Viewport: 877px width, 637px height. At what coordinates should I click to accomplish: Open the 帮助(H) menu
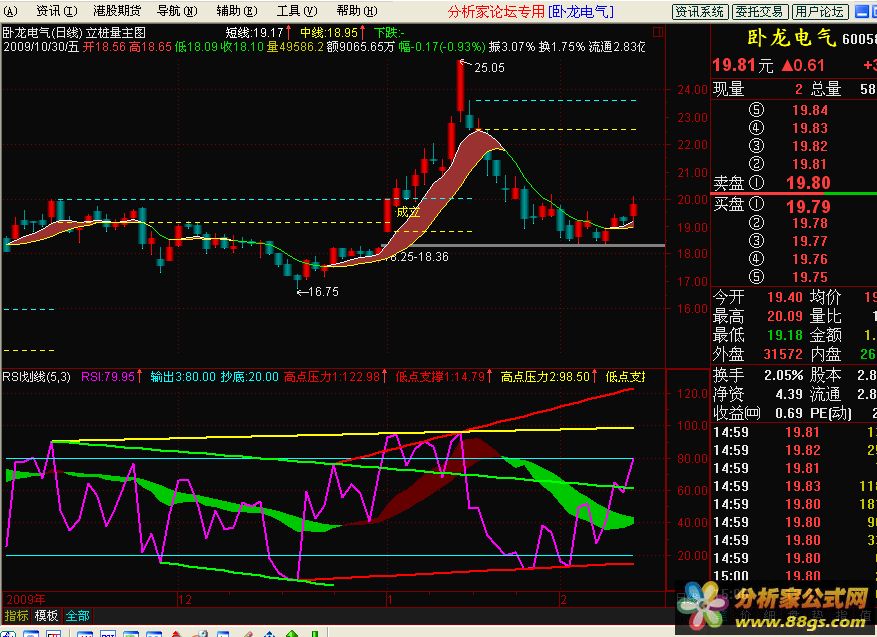[x=357, y=11]
